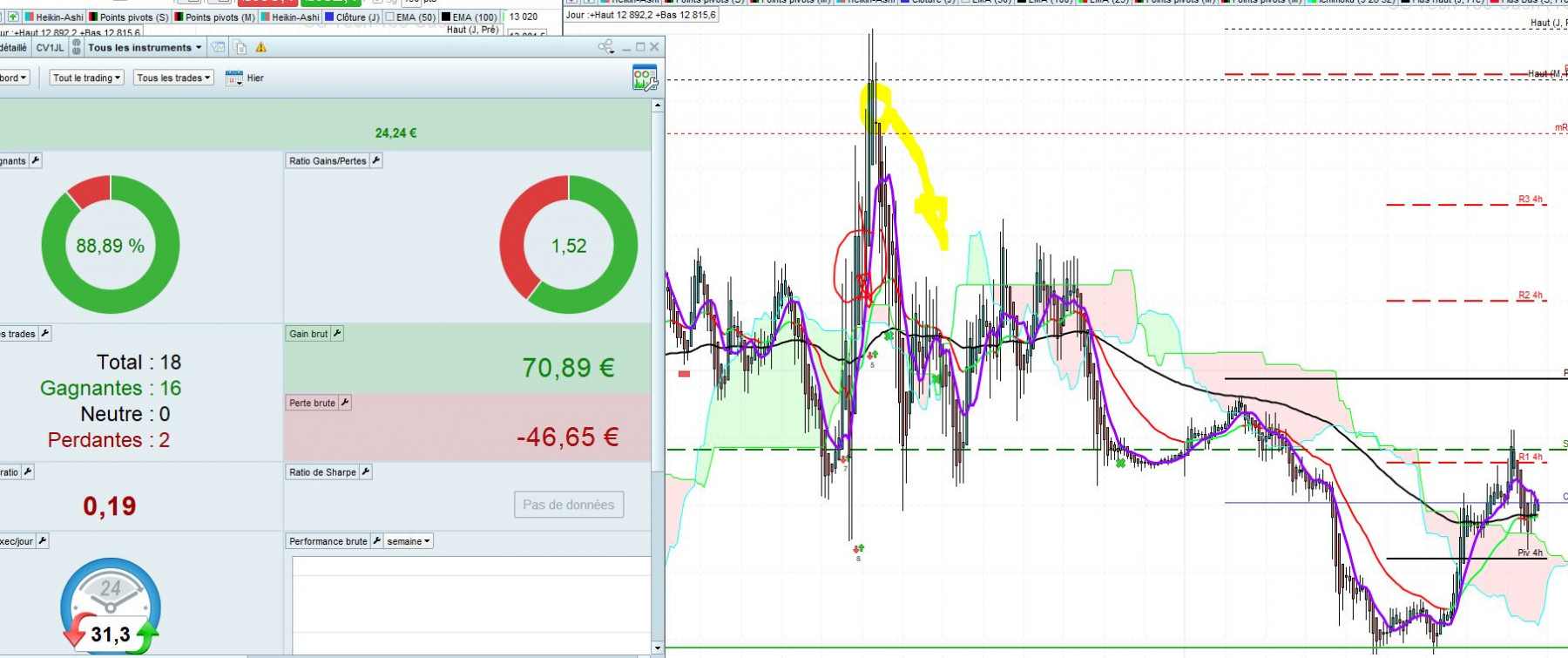The image size is (1568, 658).
Task: Click the yellow warning triangle icon
Action: [x=261, y=47]
